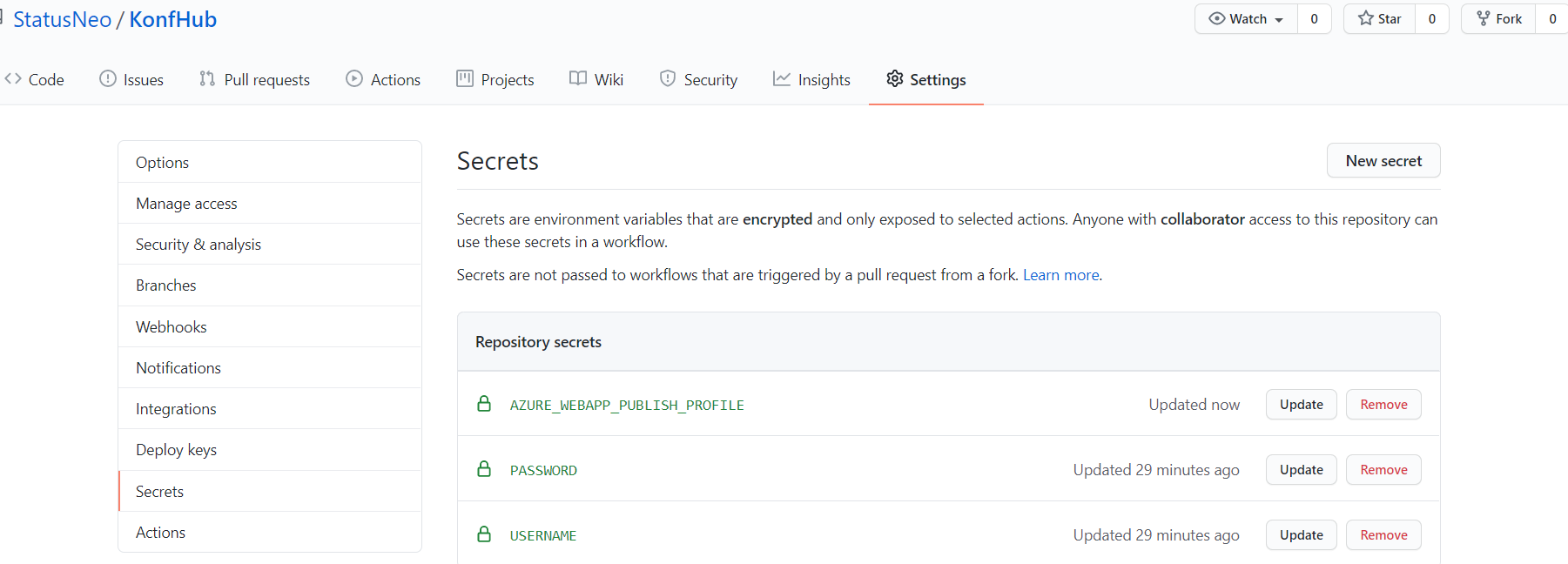The height and width of the screenshot is (564, 1568).
Task: Click the eye icon on Watch
Action: click(1217, 18)
